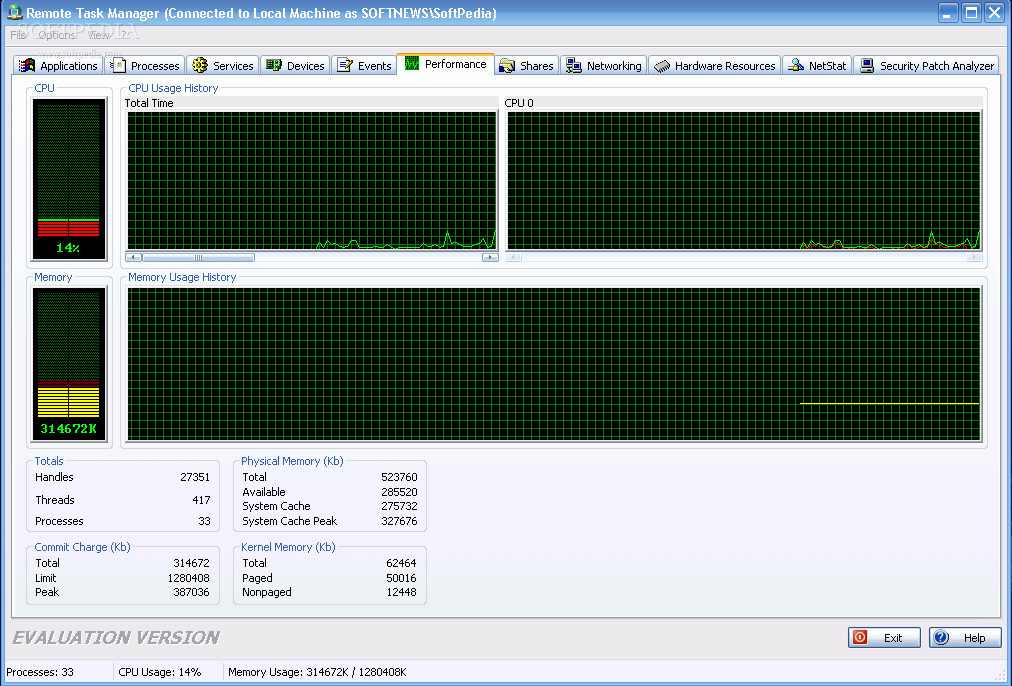Open the Hardware Resources icon

[662, 66]
